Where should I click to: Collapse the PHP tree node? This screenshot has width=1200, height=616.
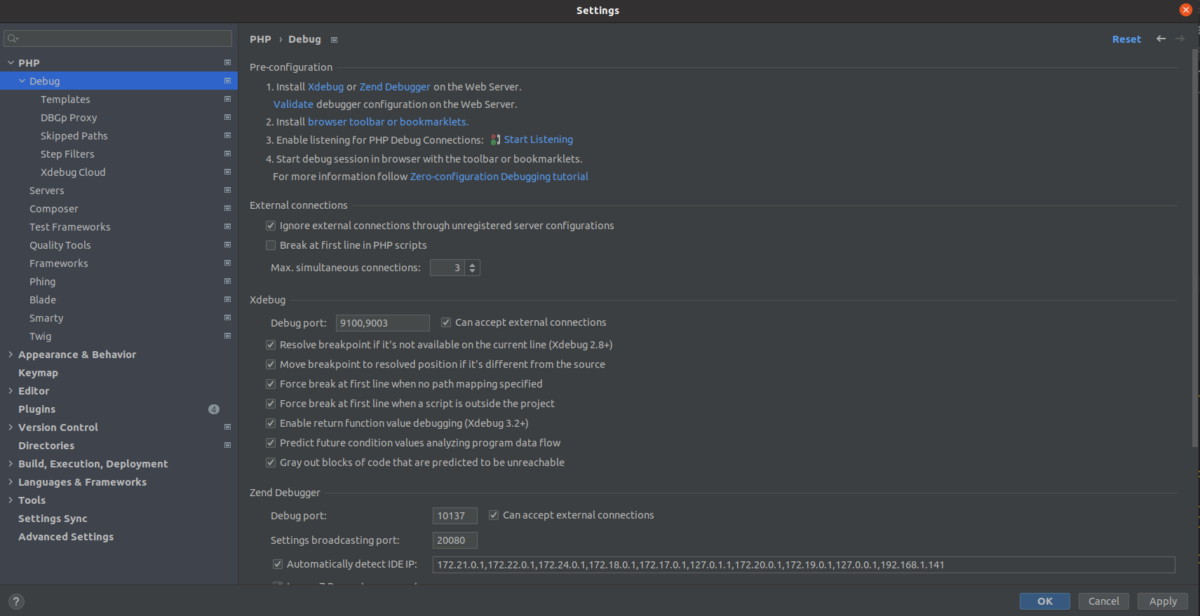click(x=10, y=63)
